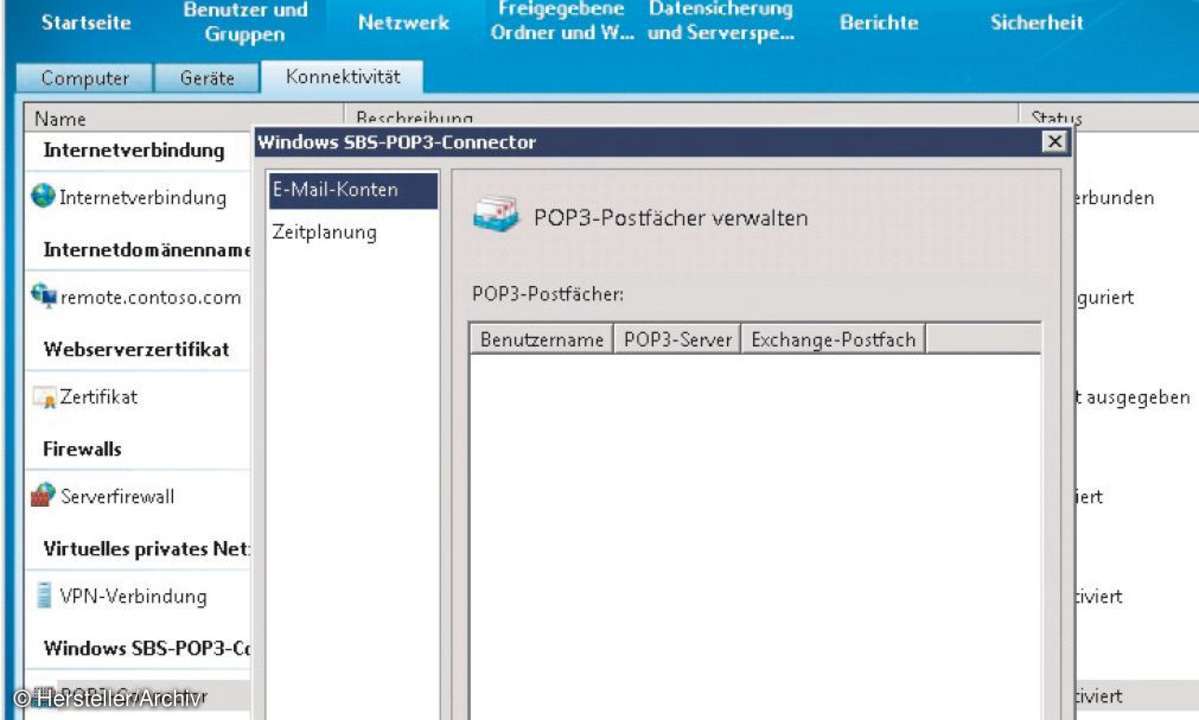Viewport: 1199px width, 720px height.
Task: Click the POP3-Postfächer: list label
Action: [548, 294]
